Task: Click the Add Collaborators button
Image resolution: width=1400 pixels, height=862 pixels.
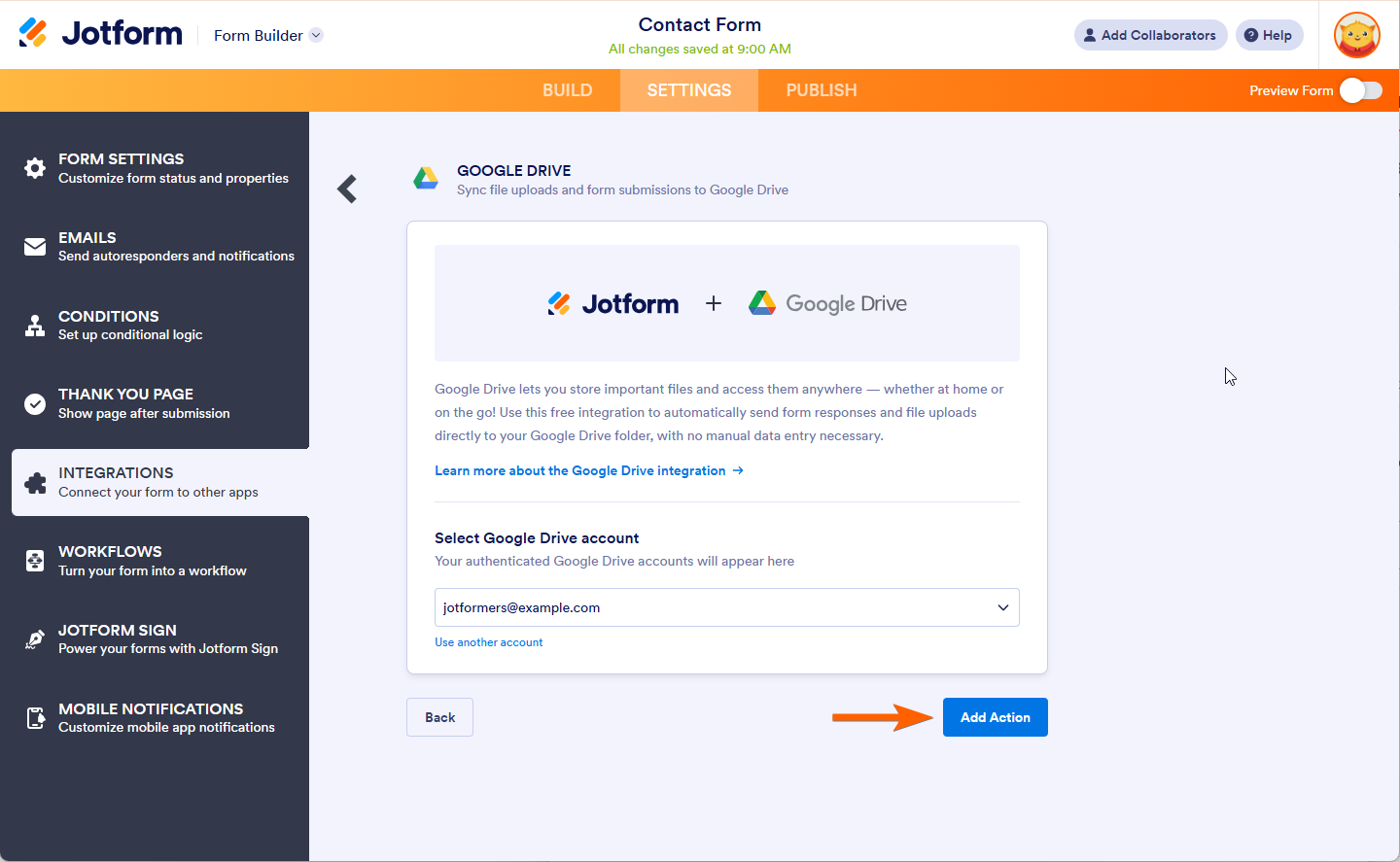Action: pyautogui.click(x=1150, y=35)
